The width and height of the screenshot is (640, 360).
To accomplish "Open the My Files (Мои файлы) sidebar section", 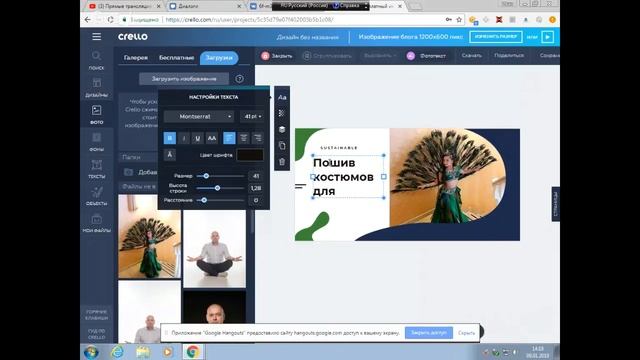I will (x=96, y=223).
